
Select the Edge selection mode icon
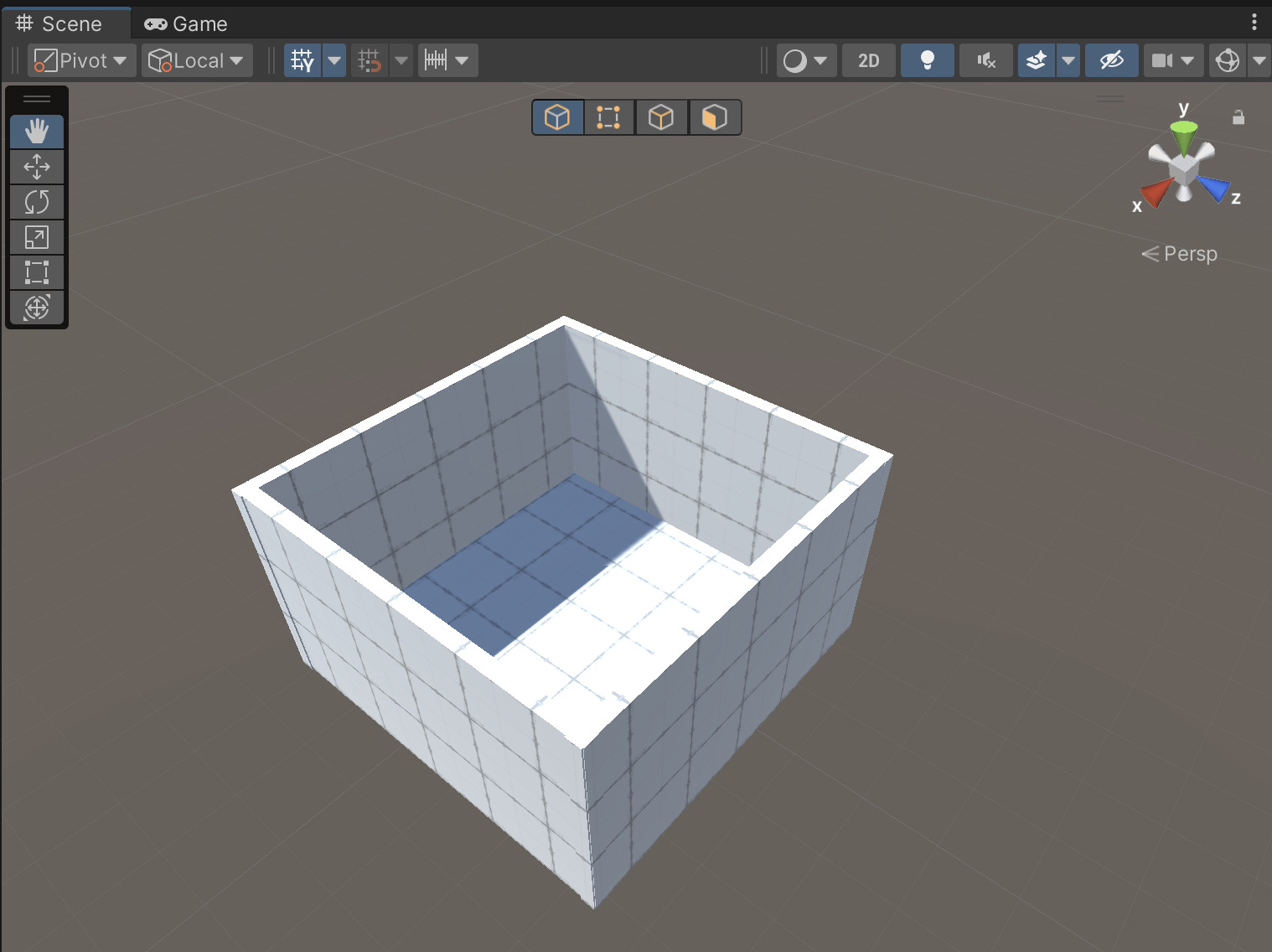662,117
